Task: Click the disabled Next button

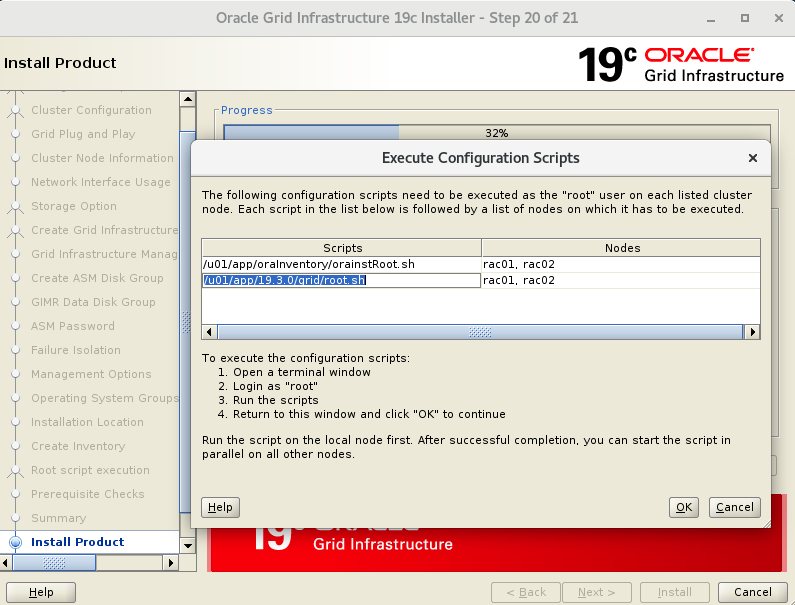Action: 597,592
